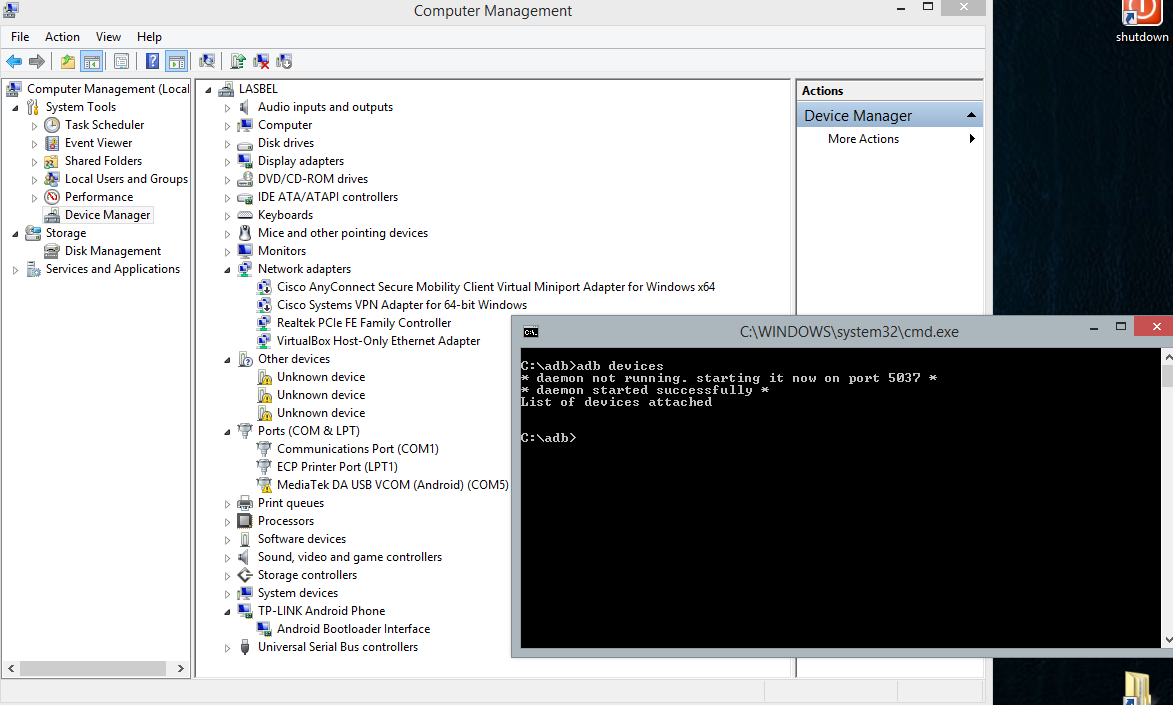Viewport: 1173px width, 705px height.
Task: Open the Action menu
Action: (62, 37)
